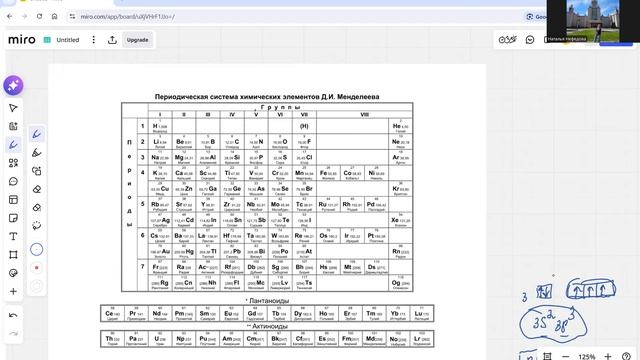This screenshot has width=640, height=360.
Task: Undo the last action
Action: pos(13,316)
